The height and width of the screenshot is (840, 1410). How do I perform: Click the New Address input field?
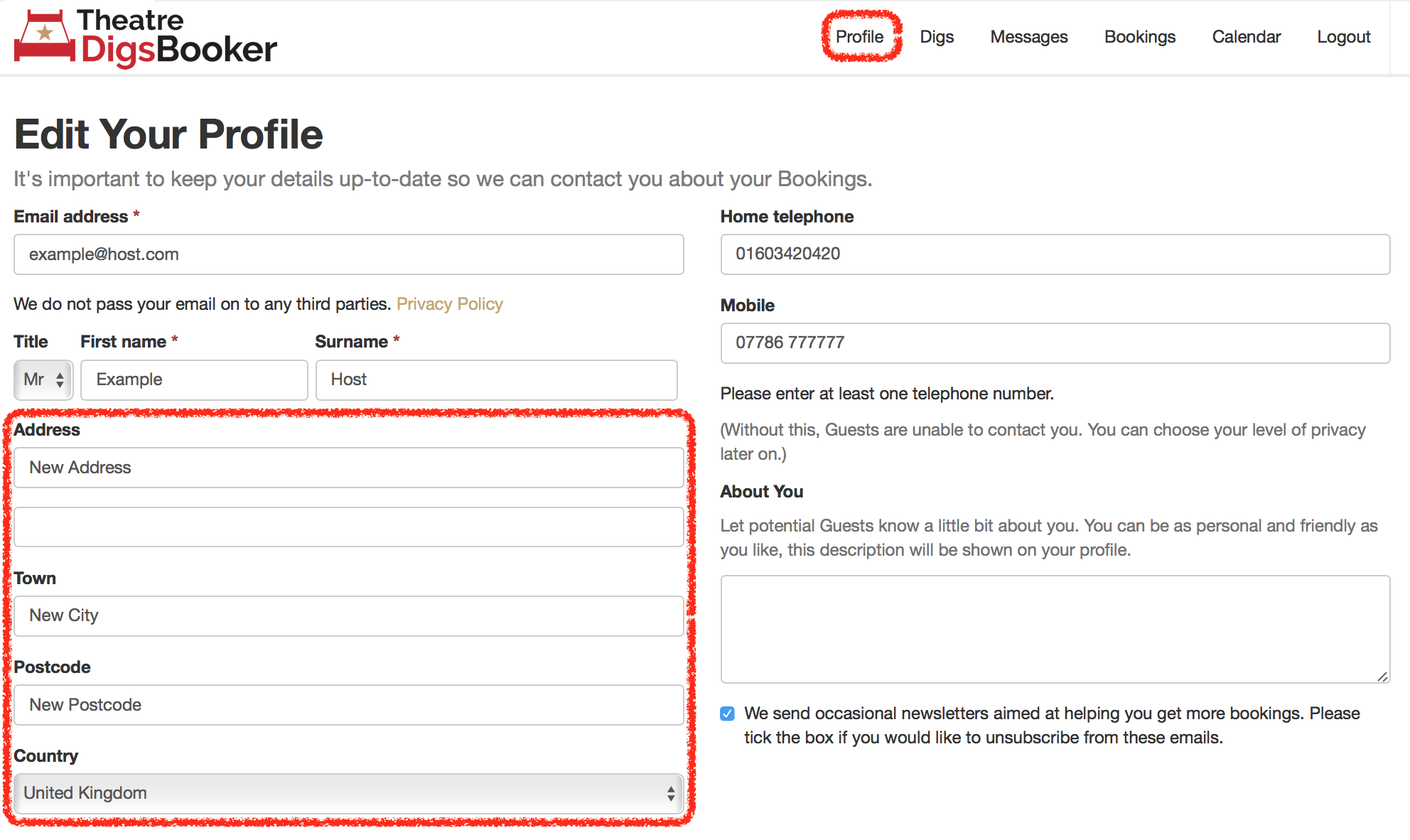[348, 468]
